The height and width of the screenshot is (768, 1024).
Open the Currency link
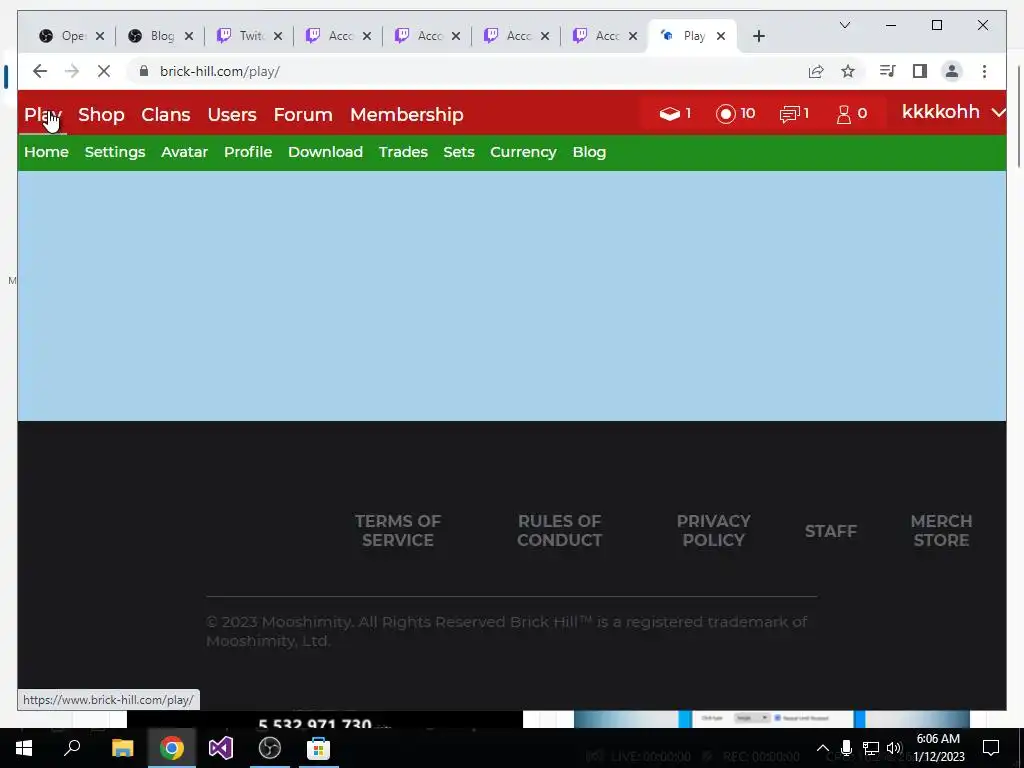[x=524, y=152]
